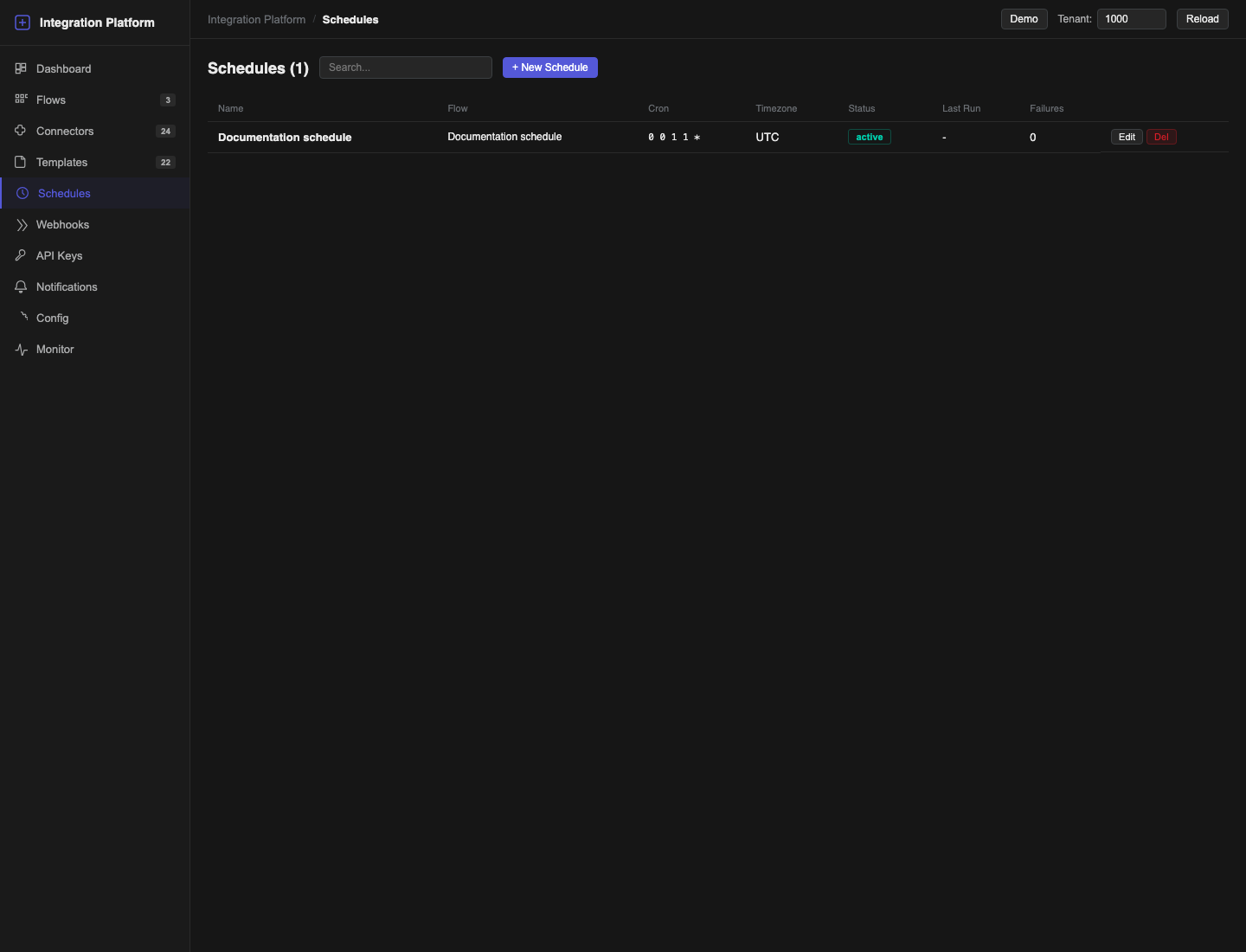The height and width of the screenshot is (952, 1246).
Task: Reload the page data
Action: pyautogui.click(x=1203, y=19)
